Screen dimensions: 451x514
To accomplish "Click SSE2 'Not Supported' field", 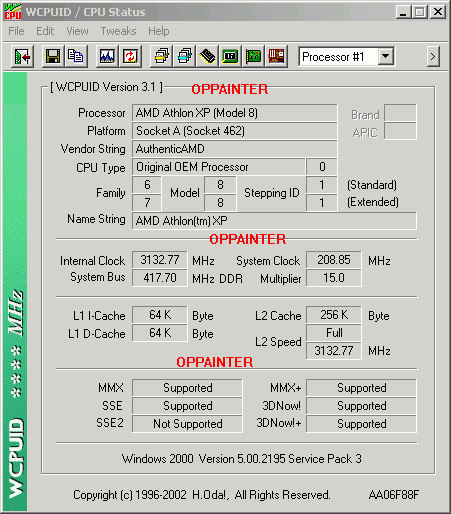I will pos(187,424).
